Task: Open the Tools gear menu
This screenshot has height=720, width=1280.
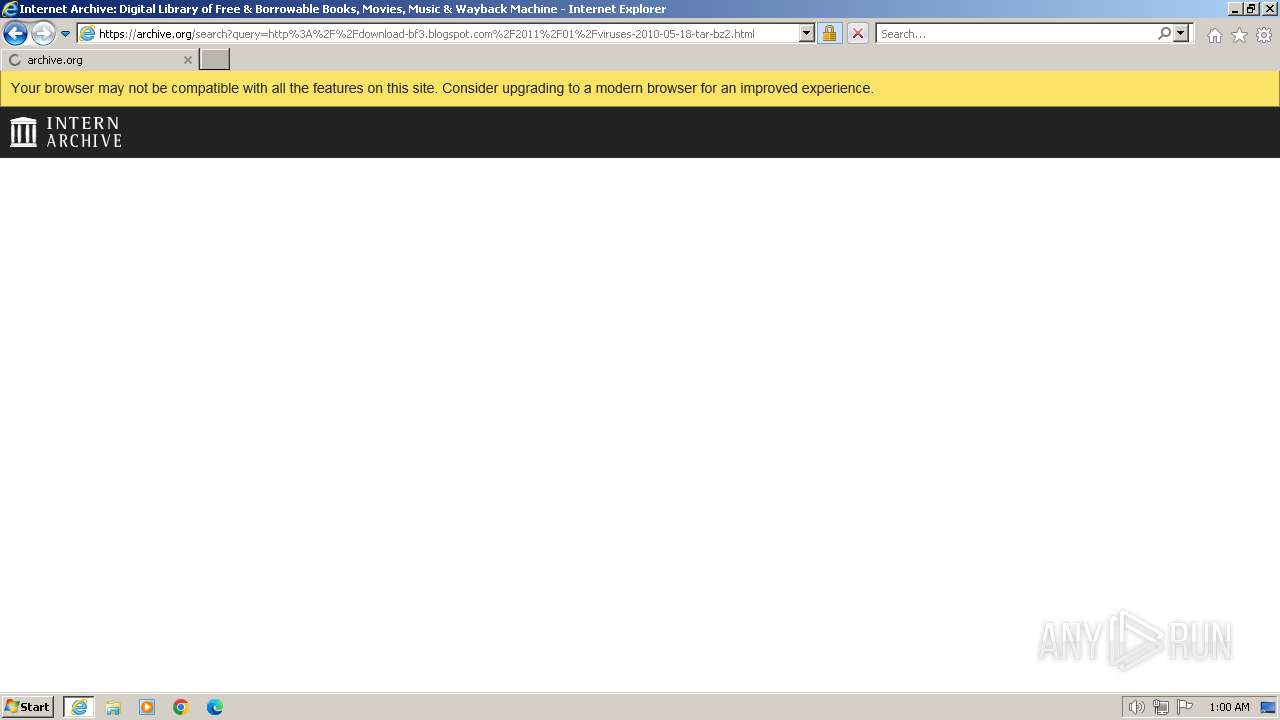Action: 1264,35
